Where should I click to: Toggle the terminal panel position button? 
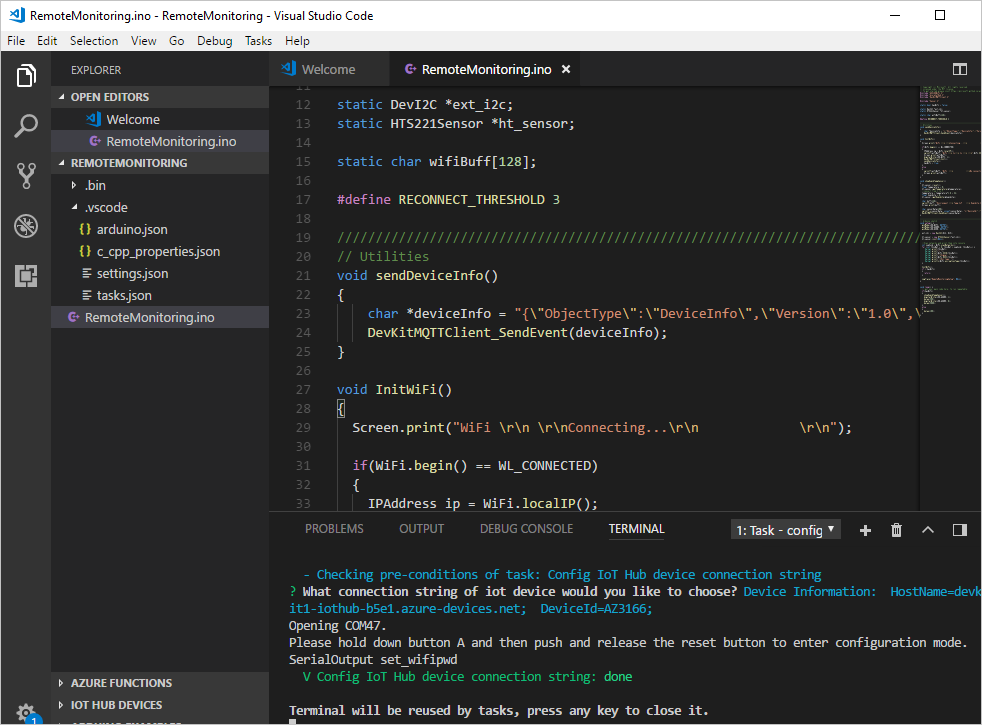959,530
